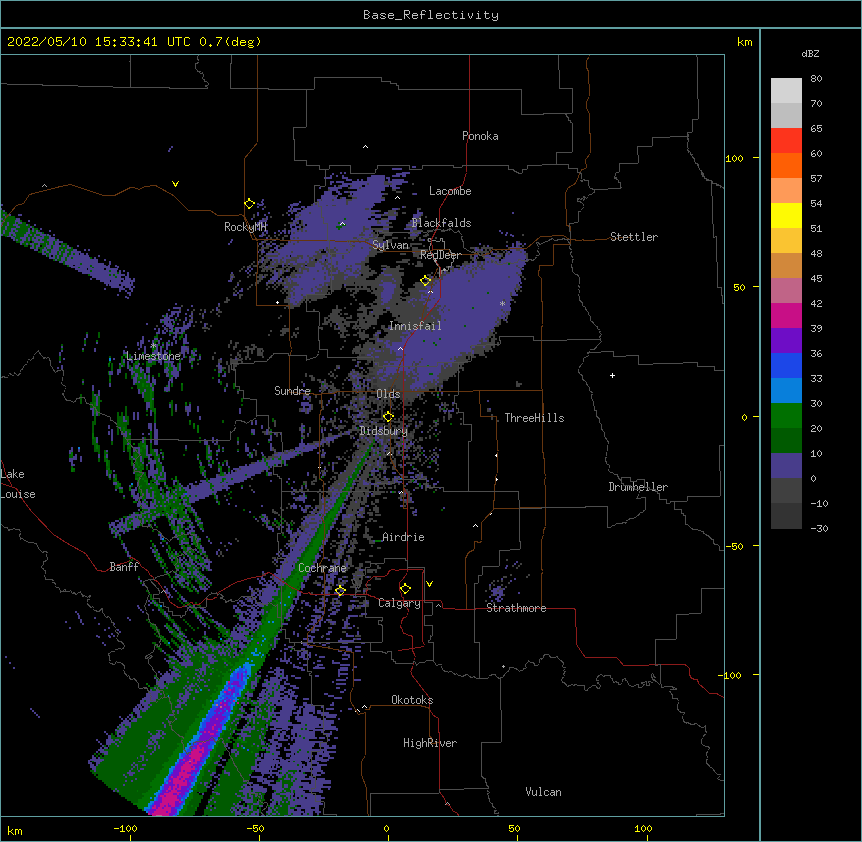Select the blue 36 dBZ legend swatch

786,365
